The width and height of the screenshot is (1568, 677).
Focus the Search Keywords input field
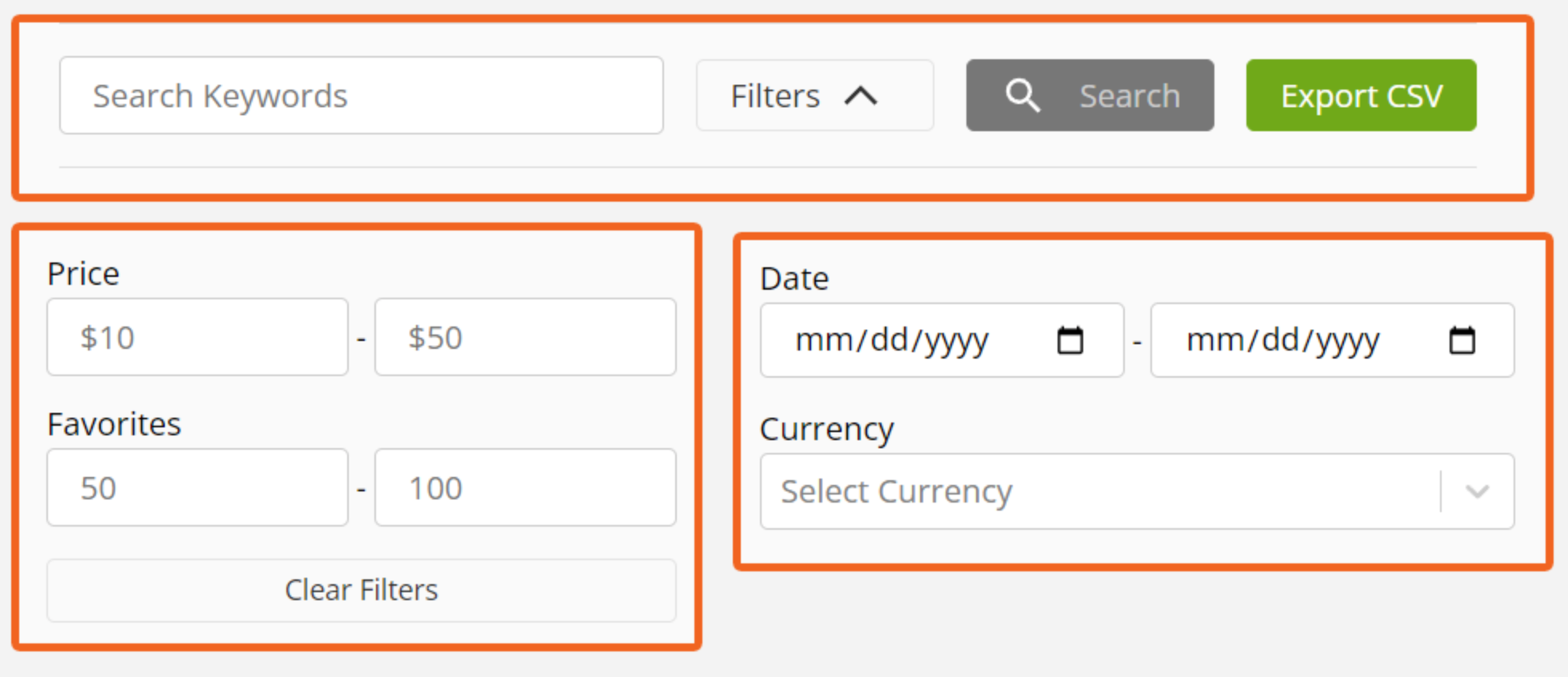362,95
